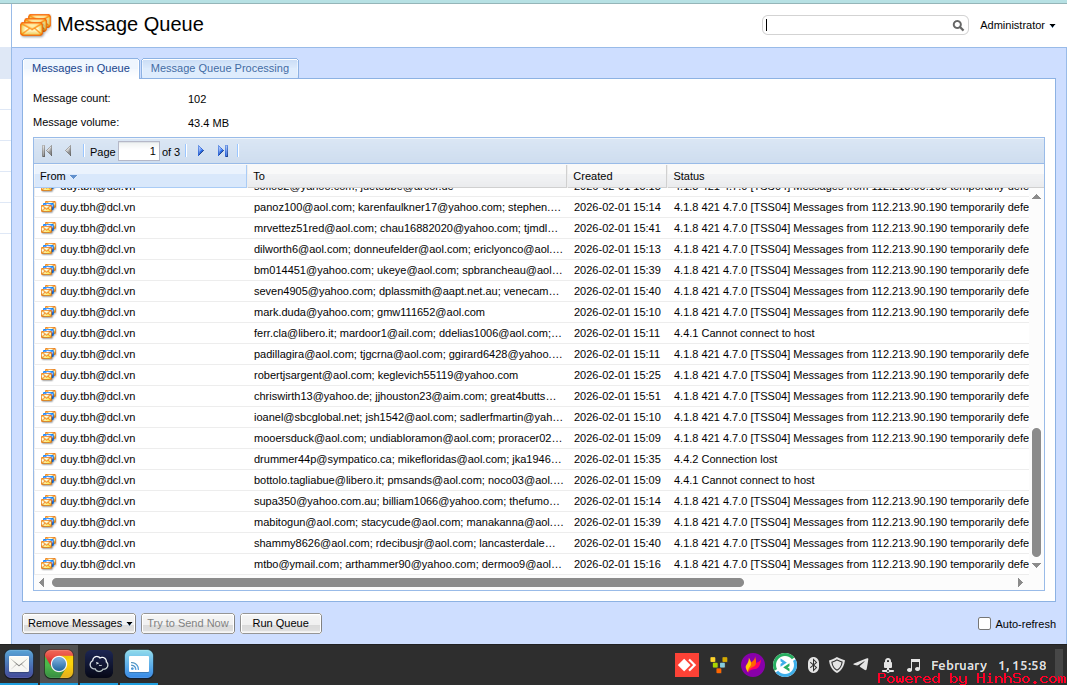Select the Messages in Queue tab
Viewport: 1067px width, 685px height.
tap(81, 68)
